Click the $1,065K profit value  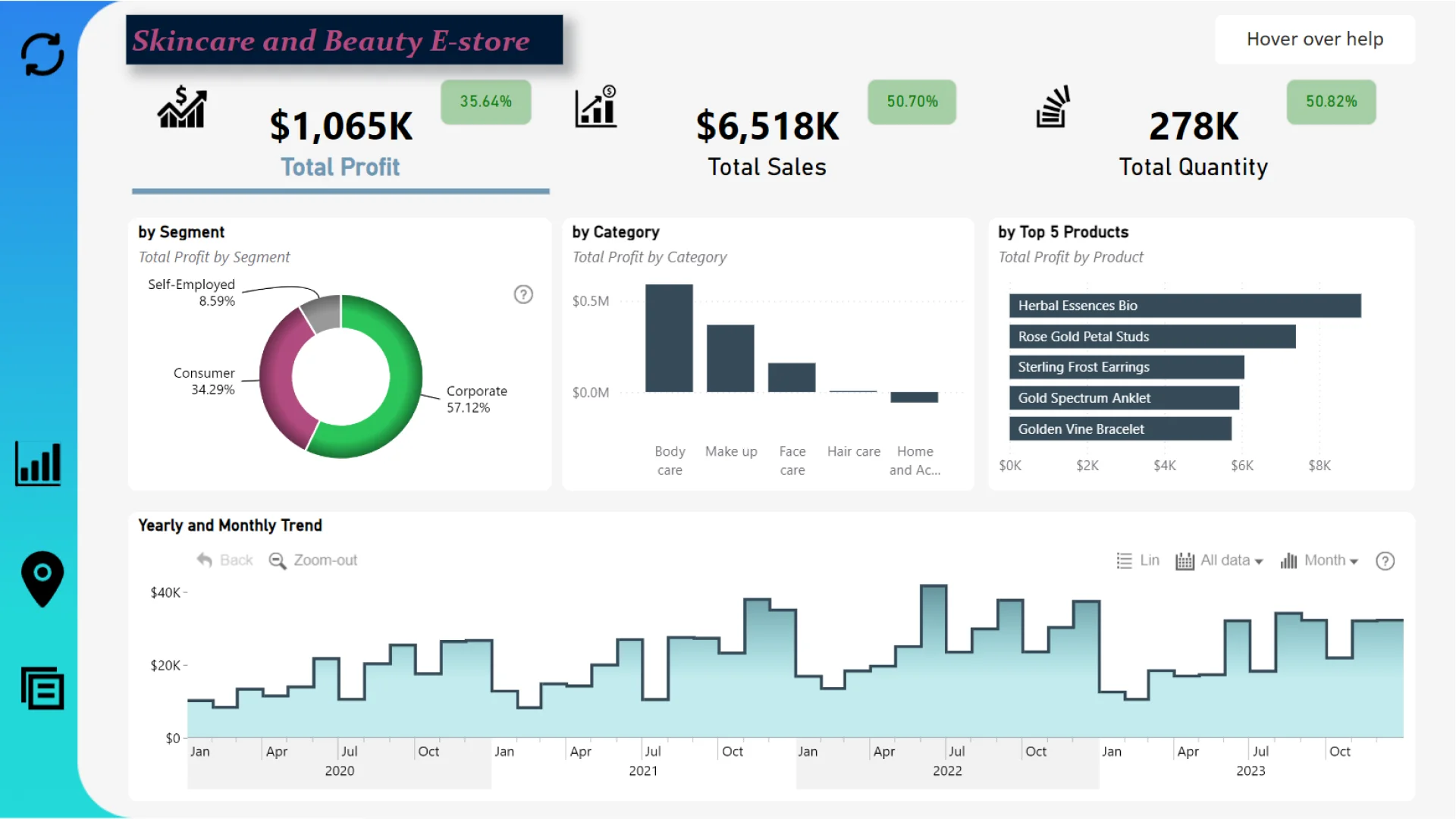pos(341,126)
